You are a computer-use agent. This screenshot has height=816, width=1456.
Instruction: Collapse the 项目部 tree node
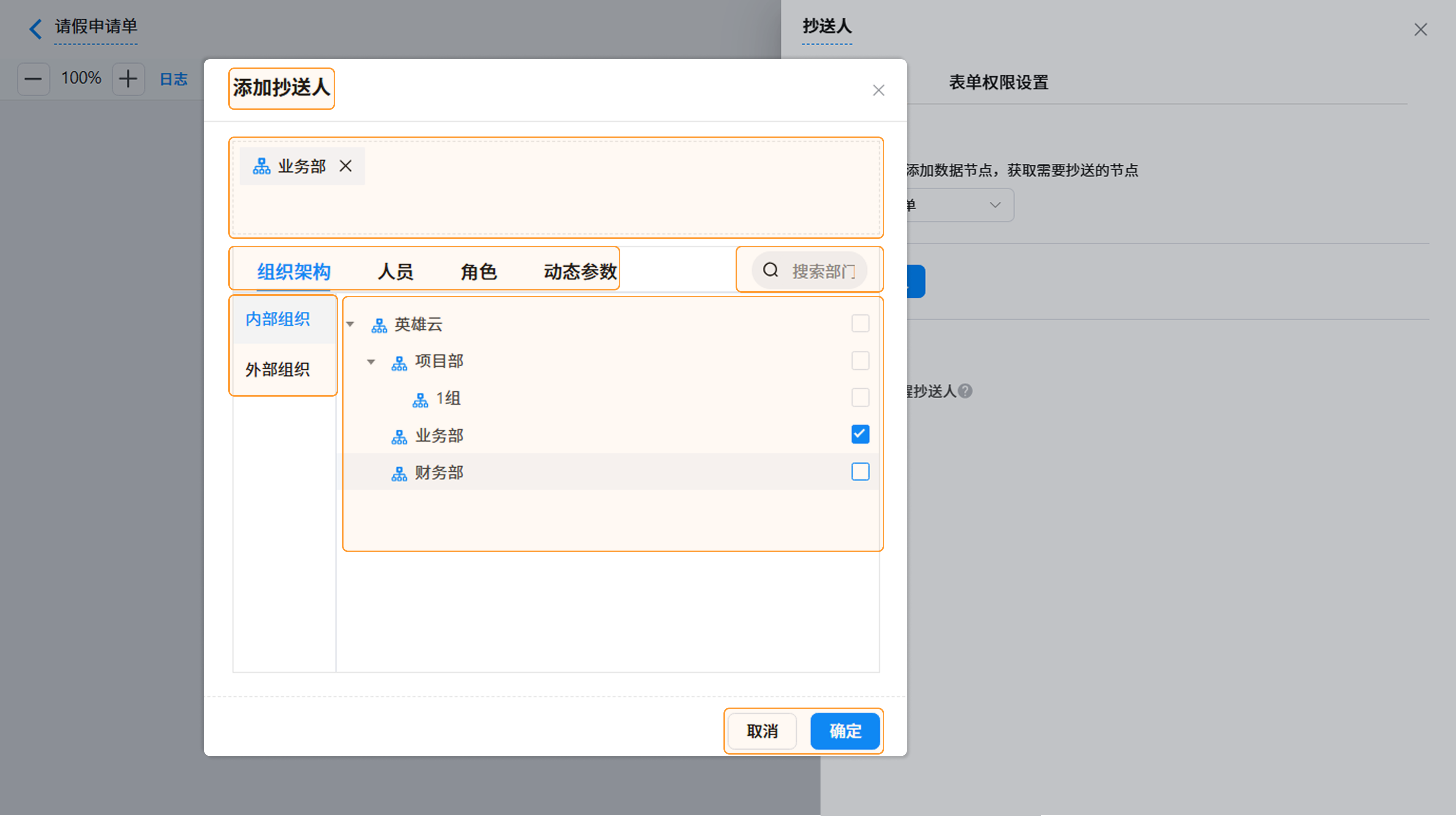(x=371, y=362)
